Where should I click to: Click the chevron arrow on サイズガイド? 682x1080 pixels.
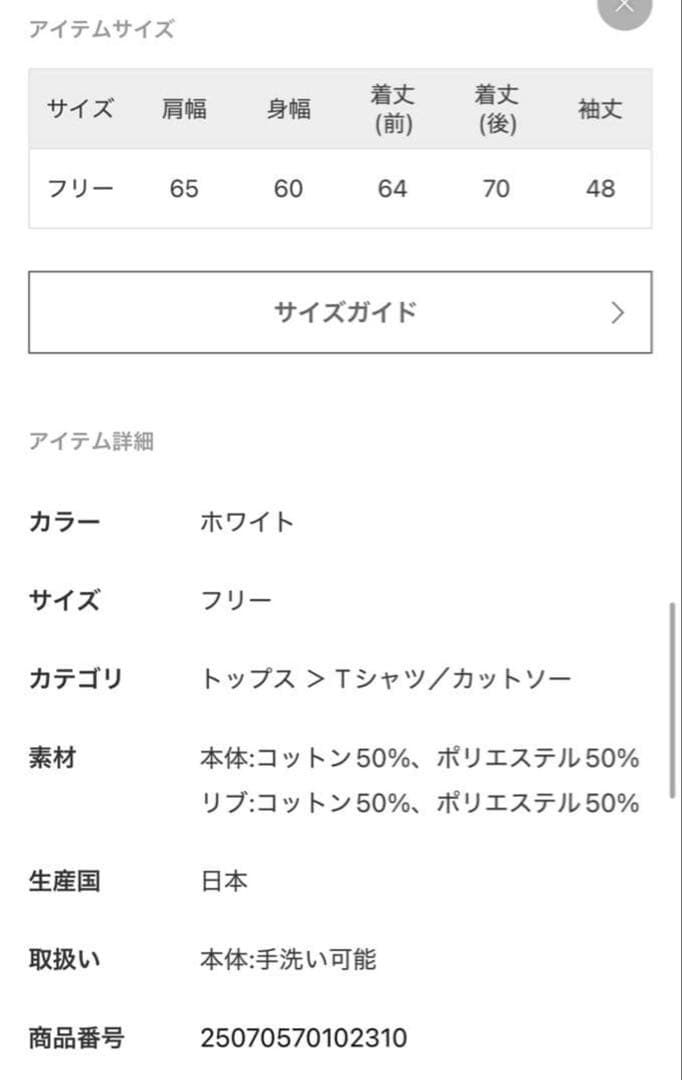617,313
